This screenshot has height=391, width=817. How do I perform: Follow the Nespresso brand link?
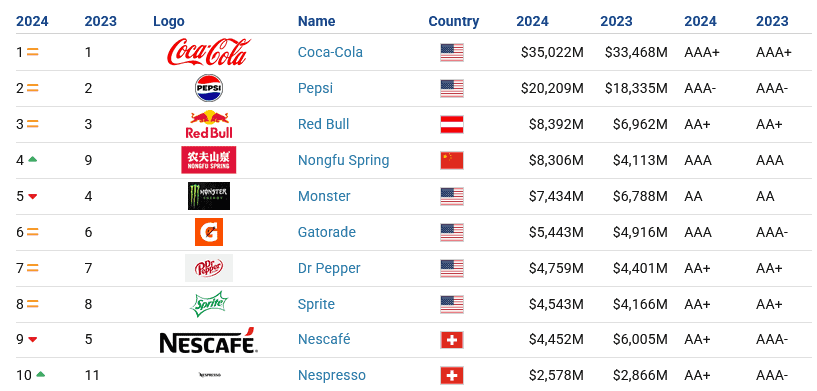(x=332, y=375)
